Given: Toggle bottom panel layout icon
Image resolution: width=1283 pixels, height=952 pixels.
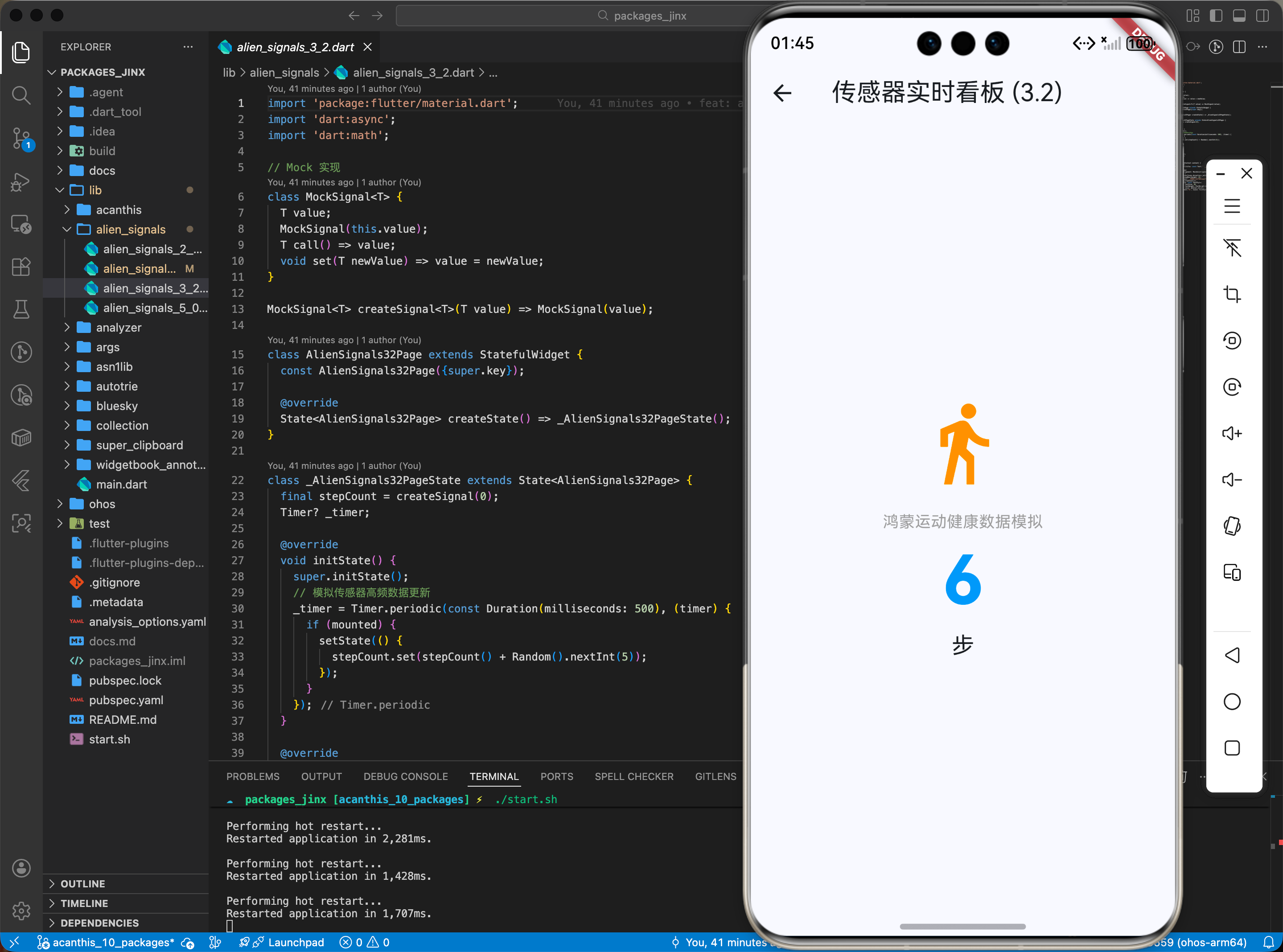Looking at the screenshot, I should 1238,16.
